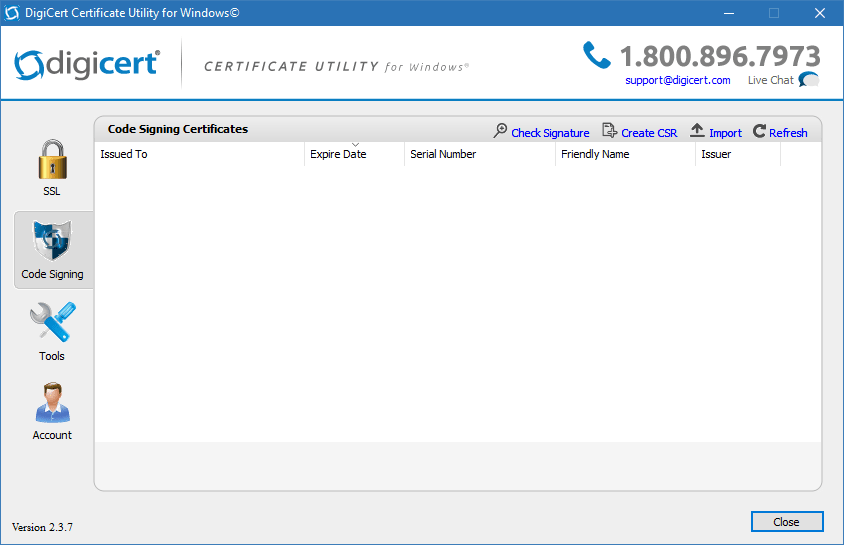Select the Code Signing shield icon
844x545 pixels.
coord(52,240)
